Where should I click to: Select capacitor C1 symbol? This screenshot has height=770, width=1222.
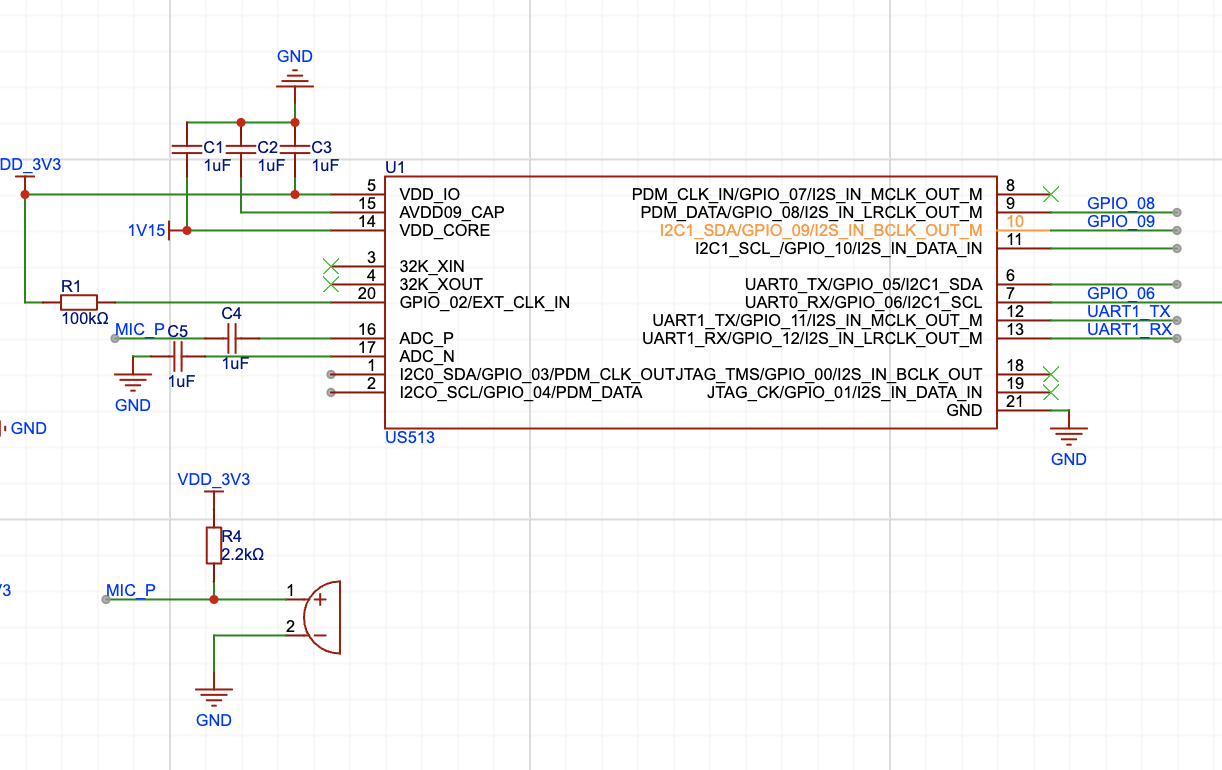[x=186, y=148]
